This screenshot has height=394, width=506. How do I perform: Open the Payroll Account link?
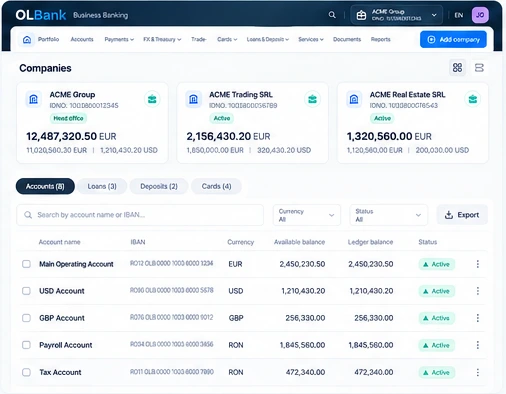point(66,345)
